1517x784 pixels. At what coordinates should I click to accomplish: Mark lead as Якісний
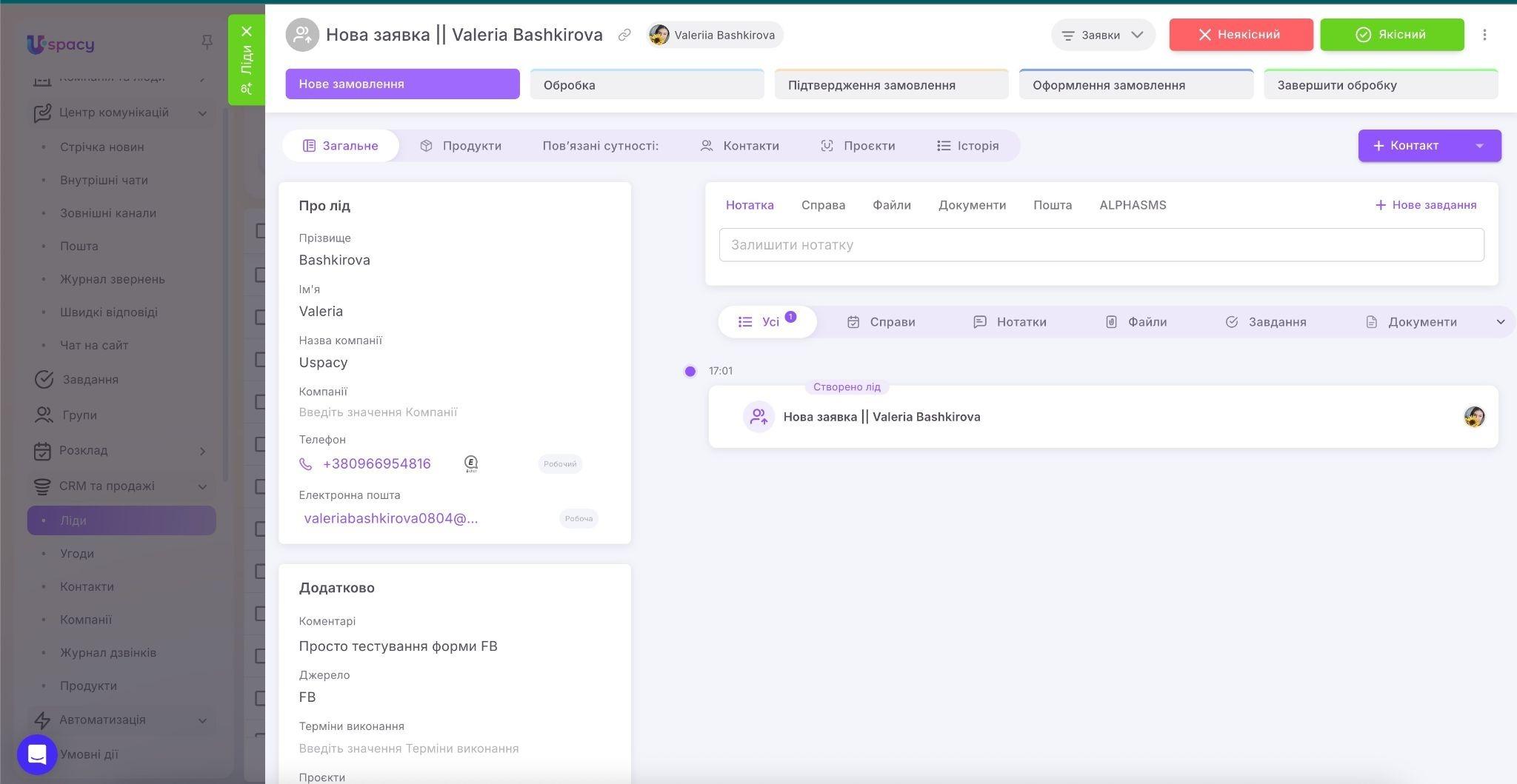point(1392,35)
